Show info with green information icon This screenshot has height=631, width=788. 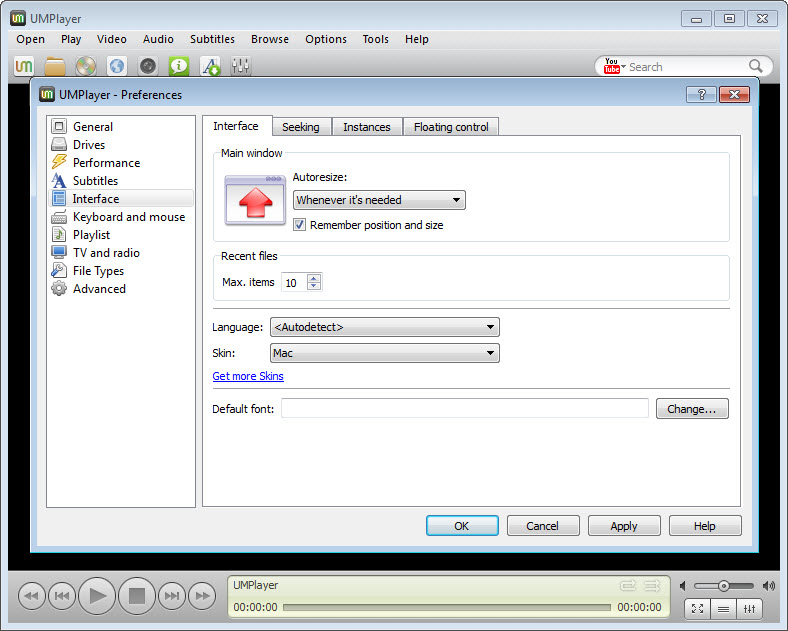click(179, 66)
